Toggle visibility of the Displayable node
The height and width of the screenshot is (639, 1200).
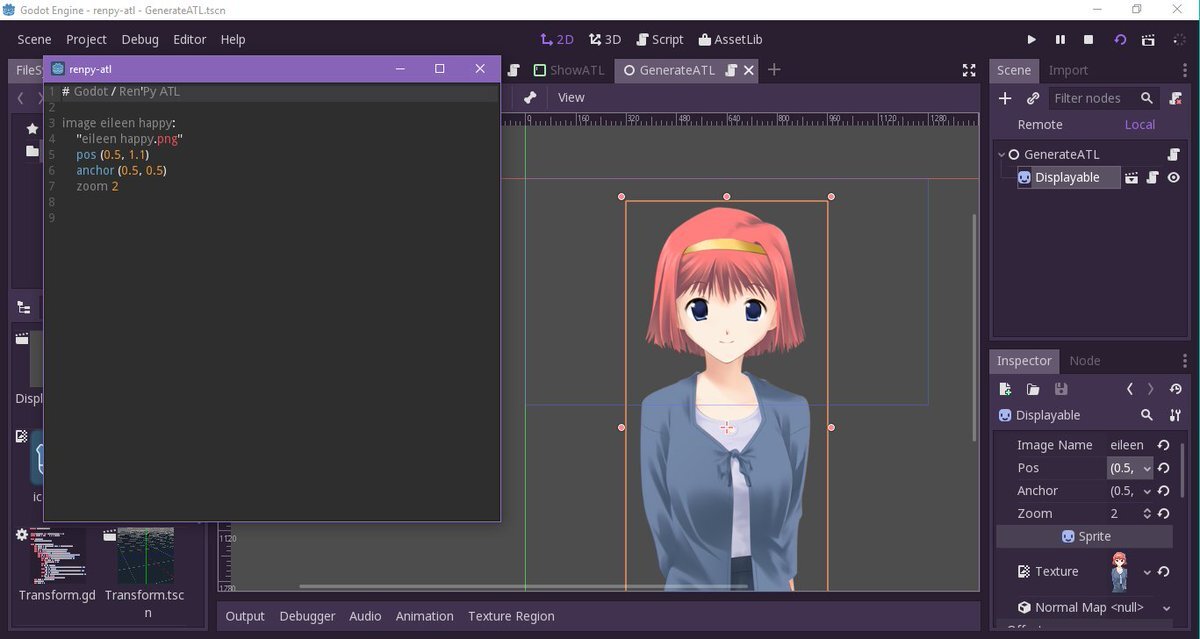click(1174, 177)
